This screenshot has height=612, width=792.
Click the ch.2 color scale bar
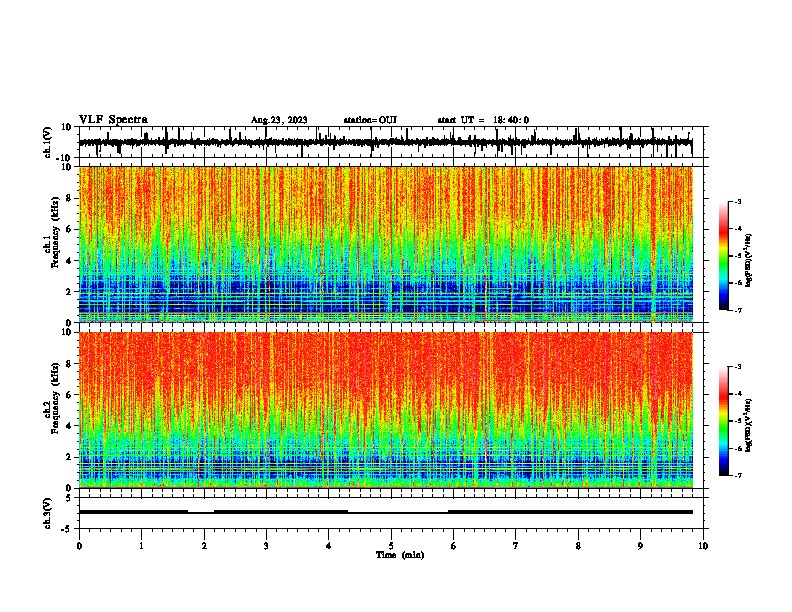(724, 421)
